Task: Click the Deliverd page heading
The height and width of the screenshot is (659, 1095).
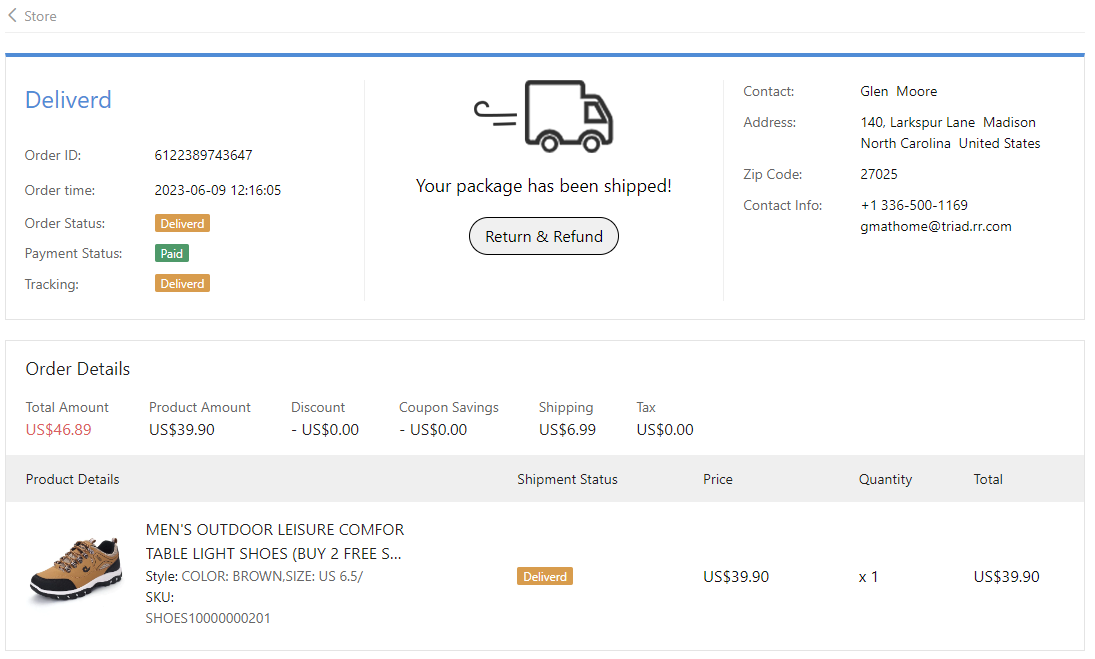Action: [x=68, y=100]
